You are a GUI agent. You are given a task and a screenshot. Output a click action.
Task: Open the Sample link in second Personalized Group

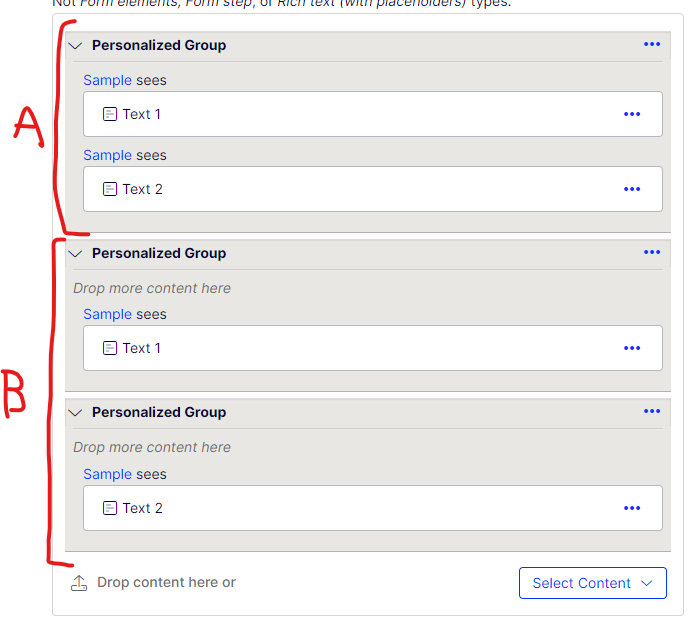pos(107,314)
